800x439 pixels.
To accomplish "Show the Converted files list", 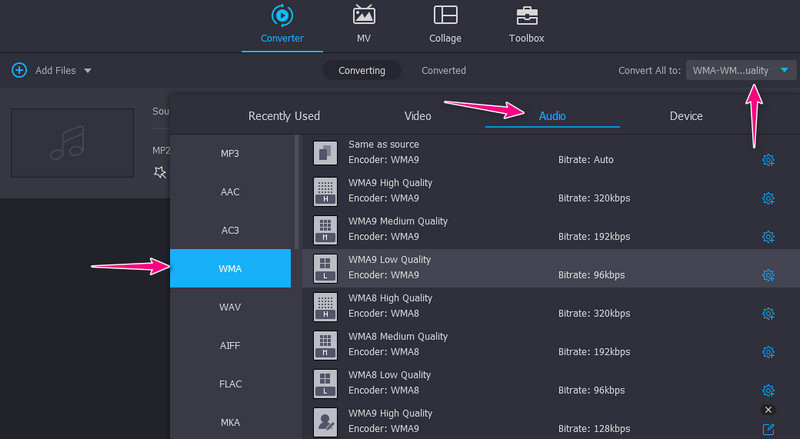I will click(x=443, y=71).
